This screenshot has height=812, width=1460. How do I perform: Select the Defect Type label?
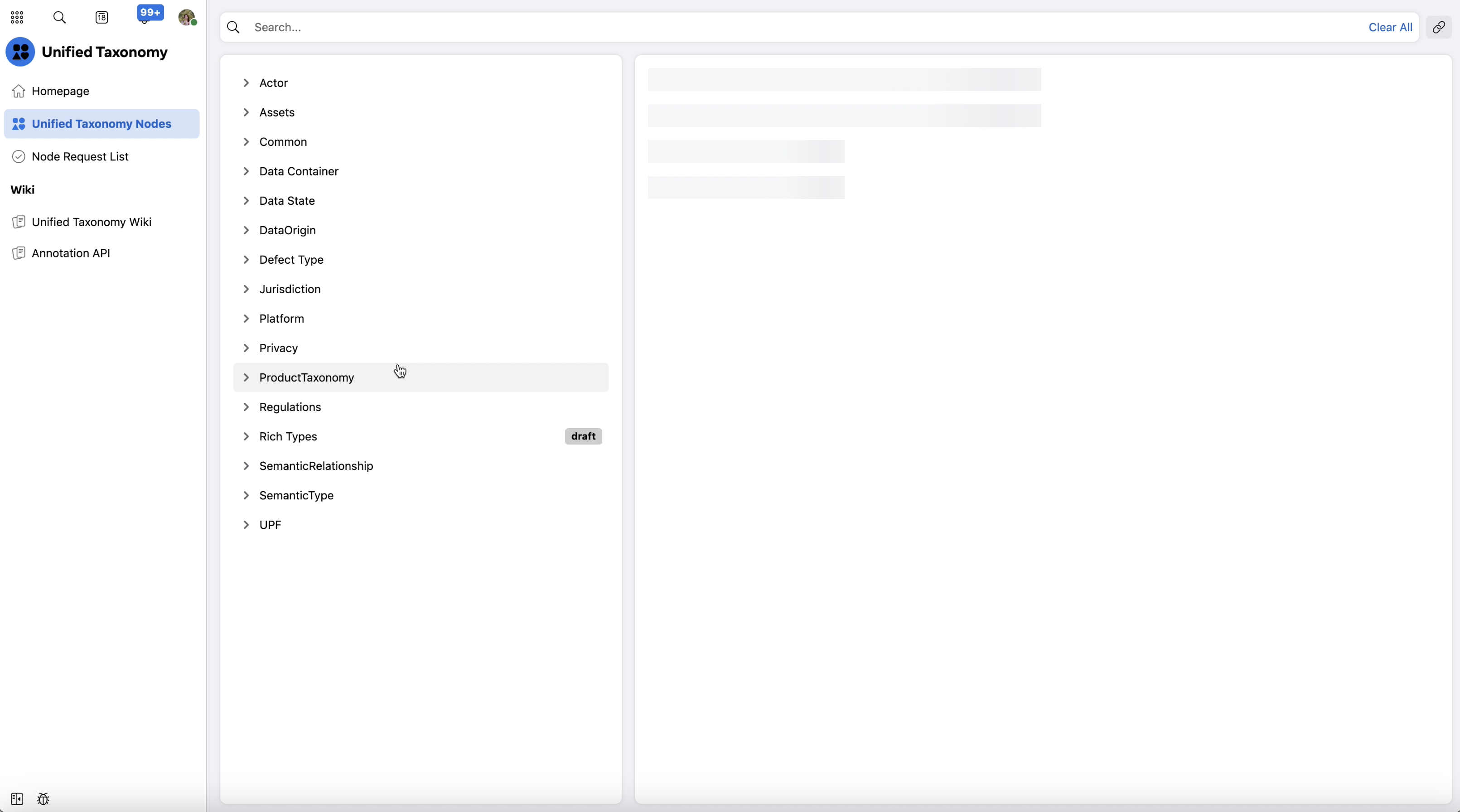291,260
